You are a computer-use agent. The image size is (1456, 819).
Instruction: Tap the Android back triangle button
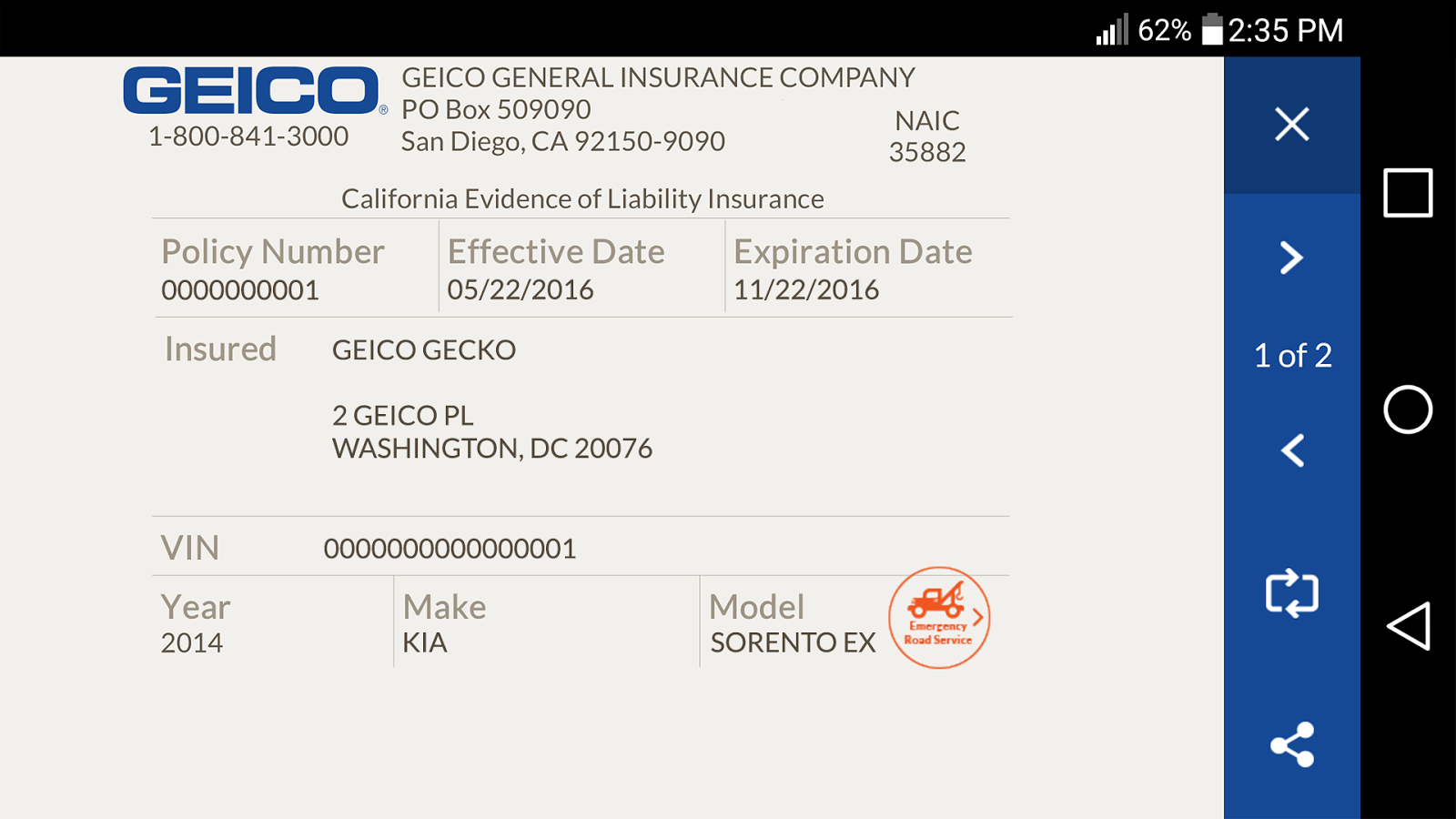click(1409, 626)
